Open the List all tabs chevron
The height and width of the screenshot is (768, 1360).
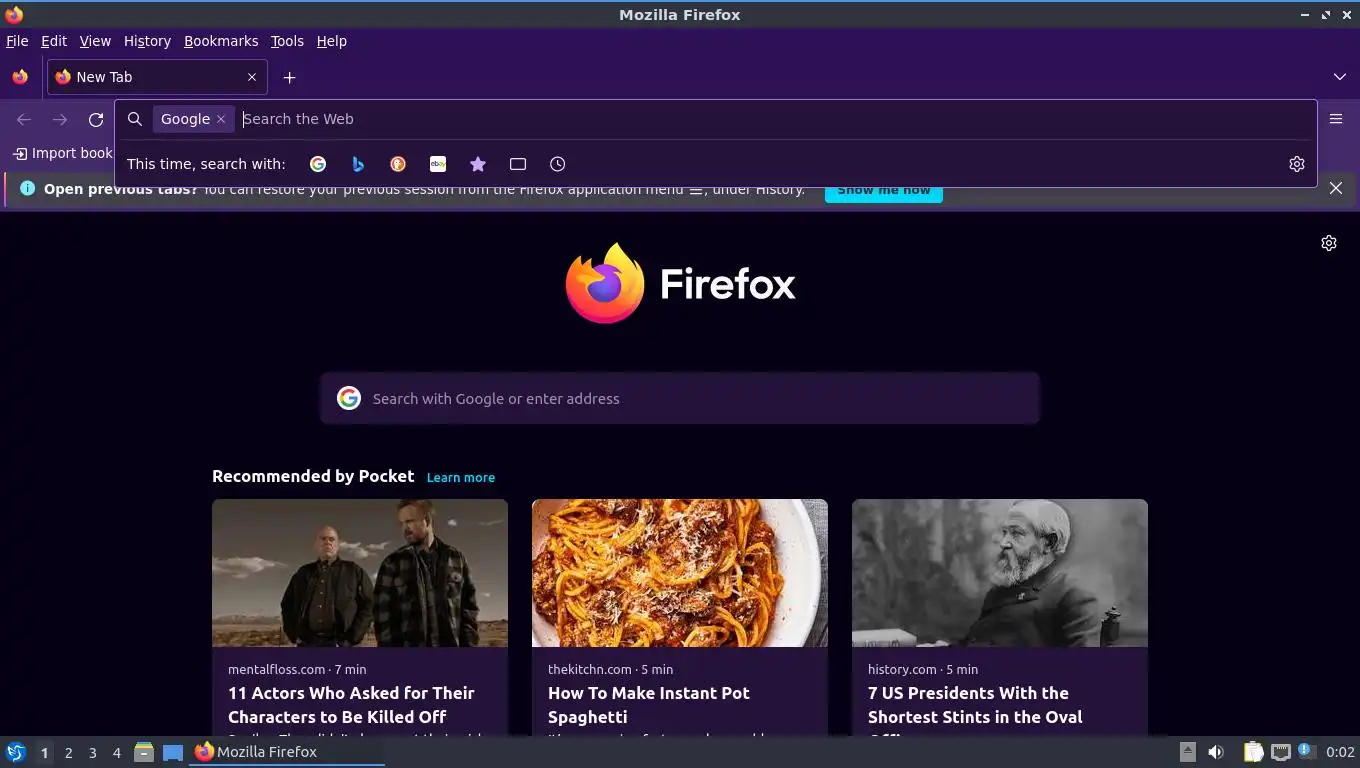click(x=1340, y=77)
